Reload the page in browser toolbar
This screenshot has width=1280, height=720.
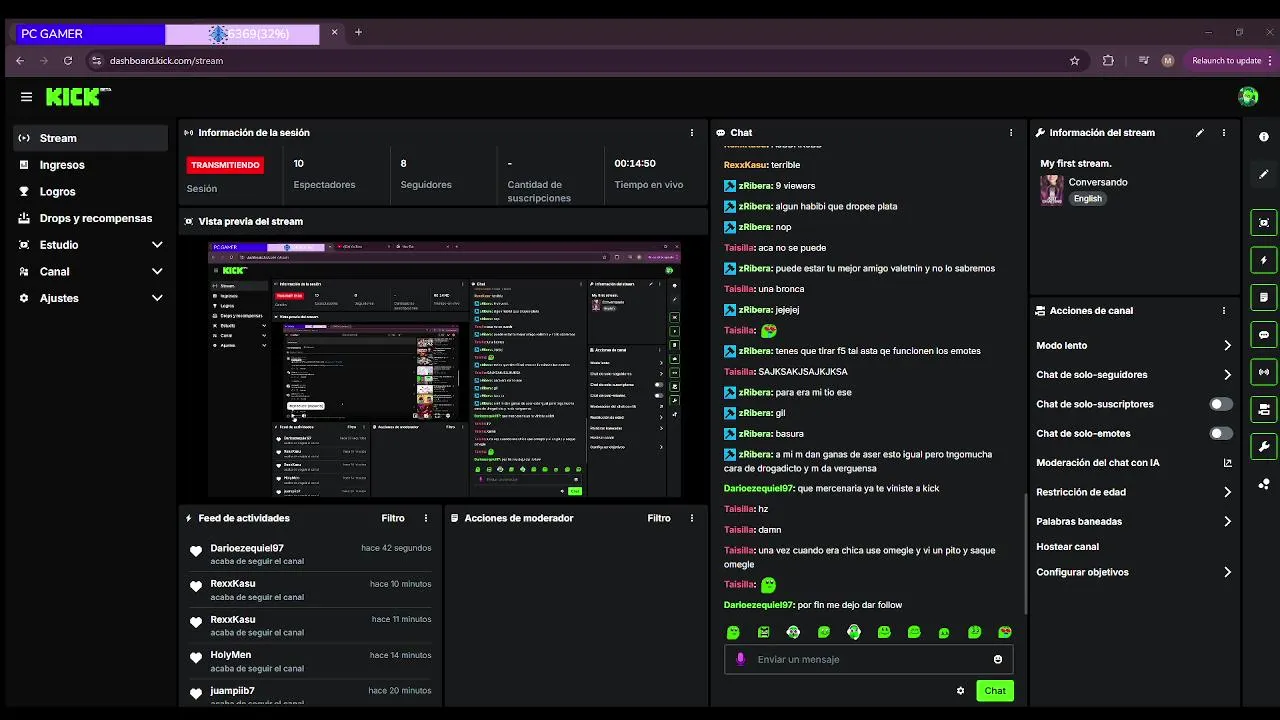(x=68, y=60)
